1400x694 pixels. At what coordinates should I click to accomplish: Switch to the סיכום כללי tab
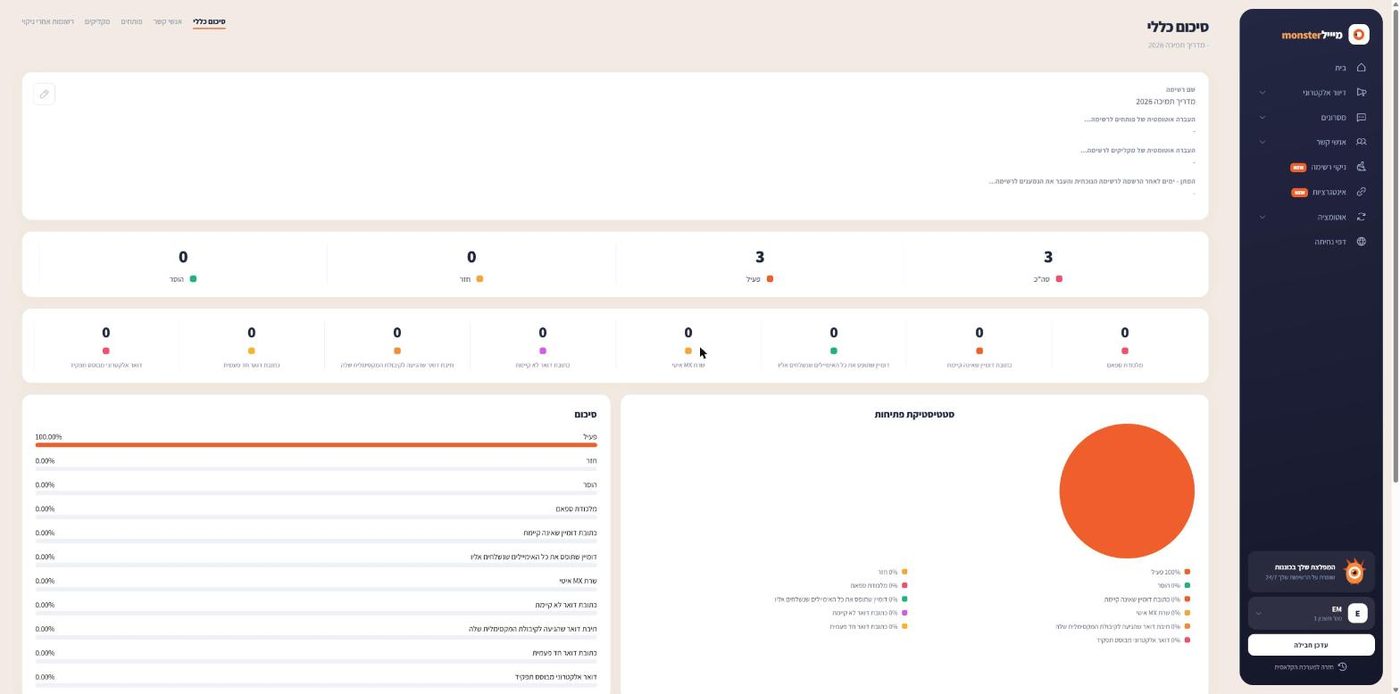[x=209, y=22]
